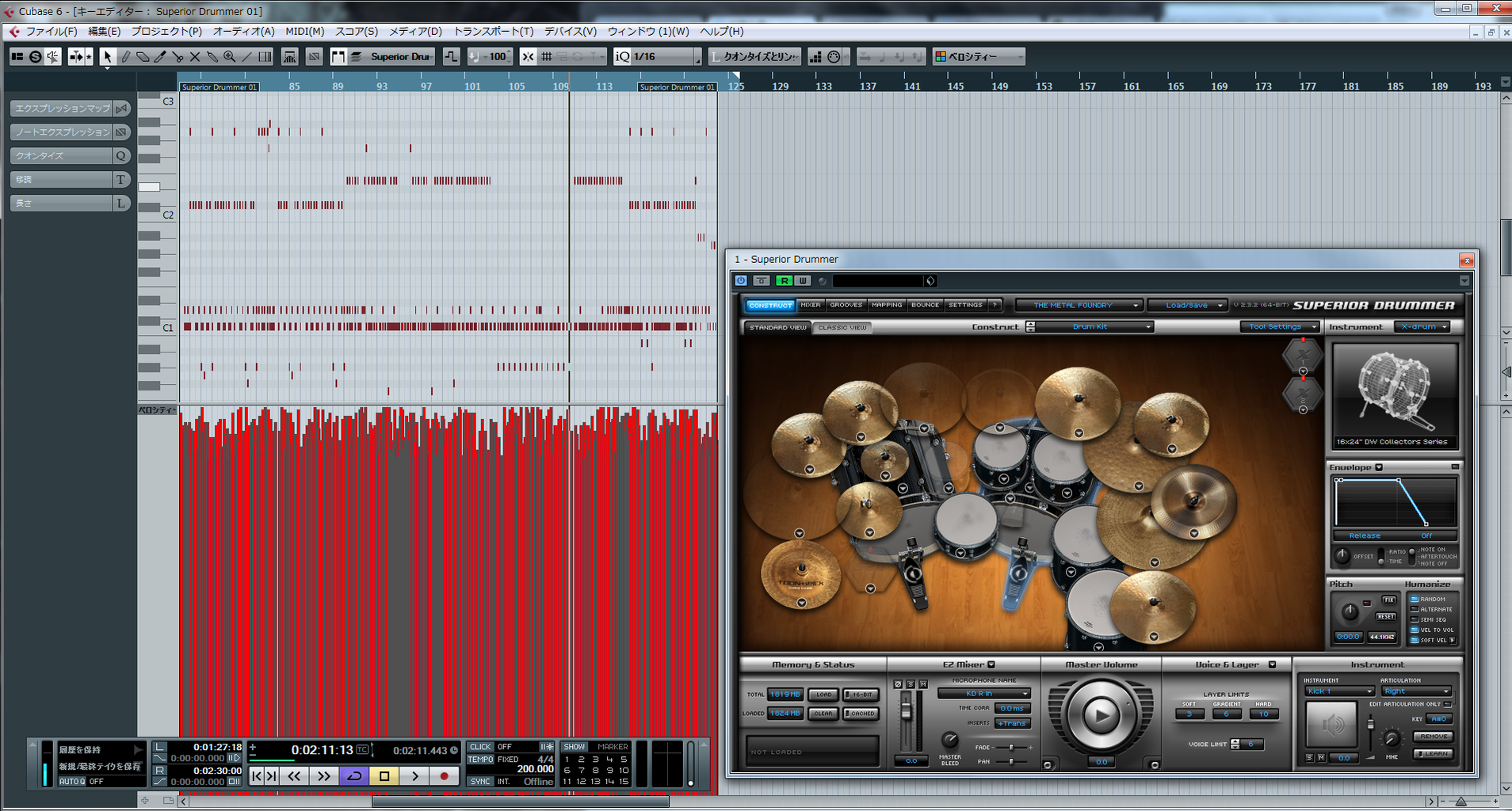
Task: Select the Split scissors tool
Action: 178,56
